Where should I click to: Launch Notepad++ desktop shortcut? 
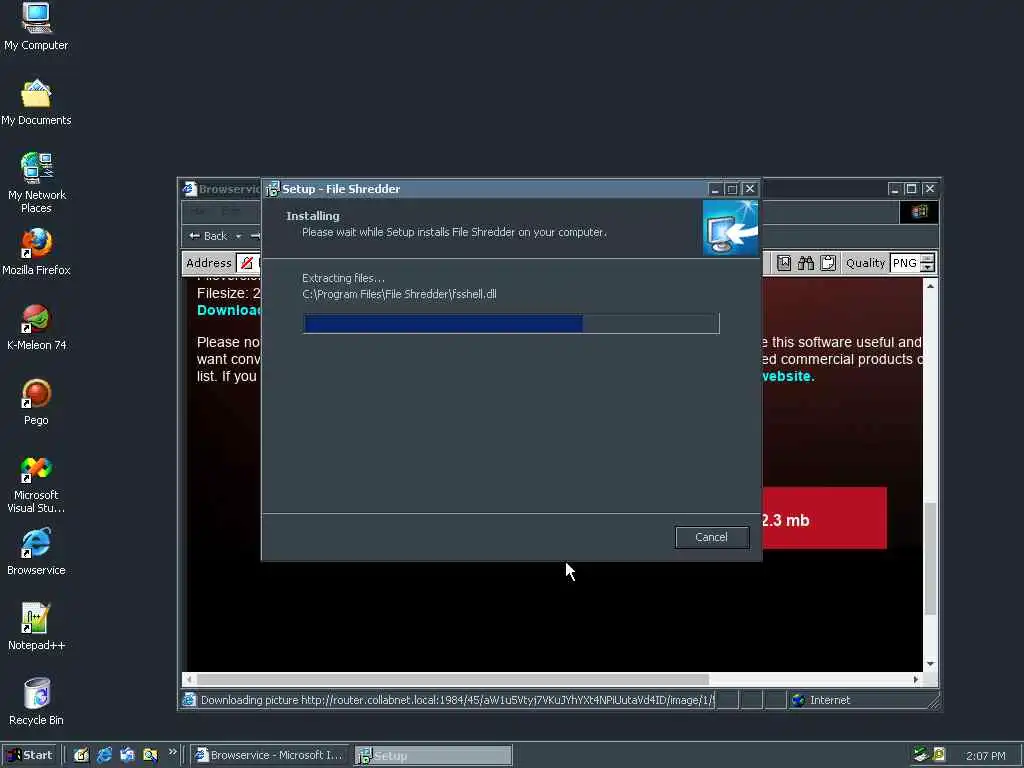click(36, 627)
